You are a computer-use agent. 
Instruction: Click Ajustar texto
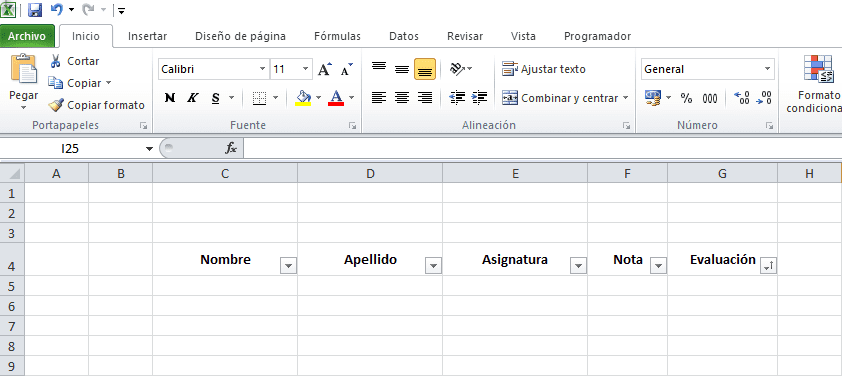tap(543, 69)
